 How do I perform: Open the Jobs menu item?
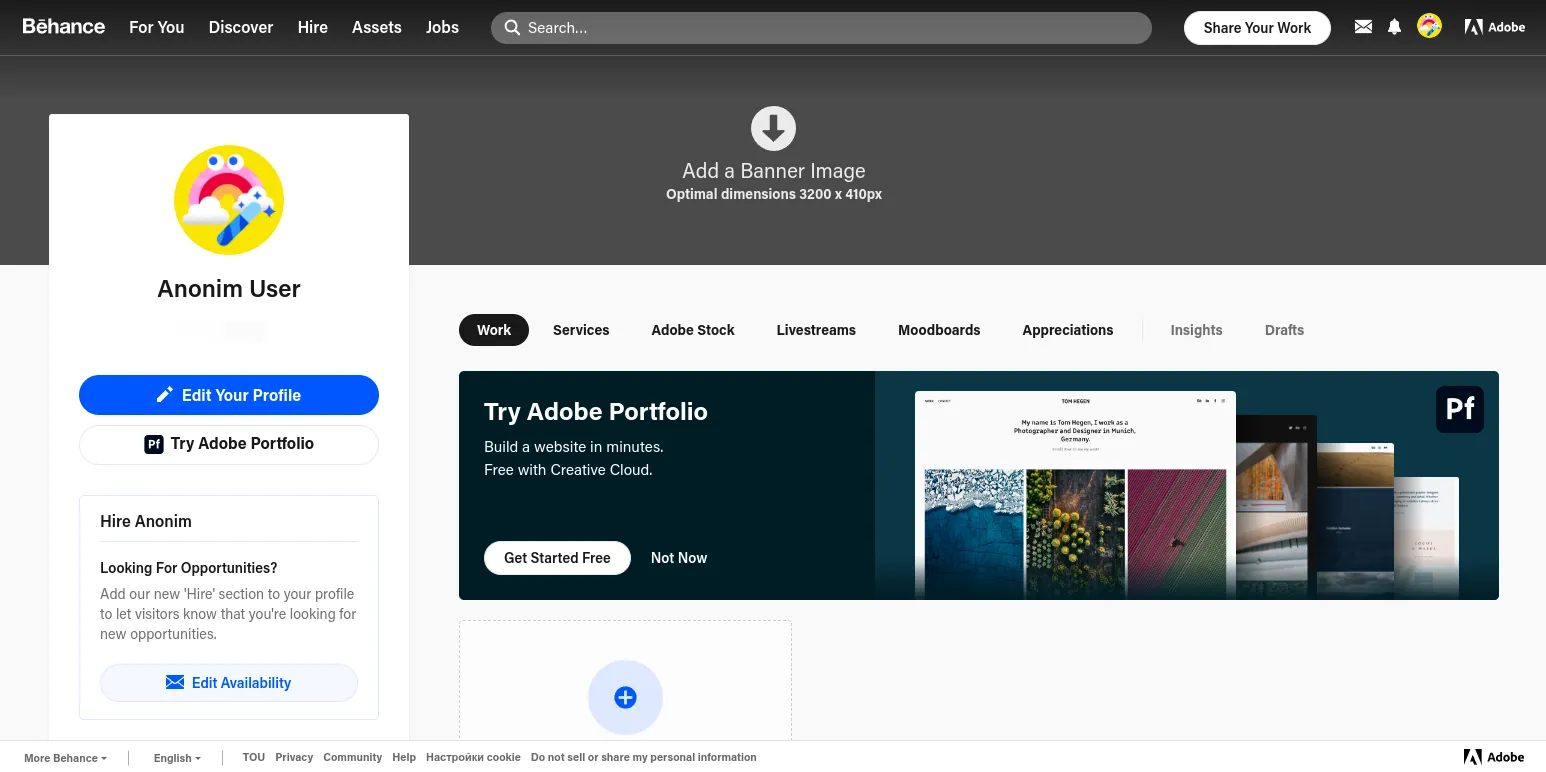point(442,27)
